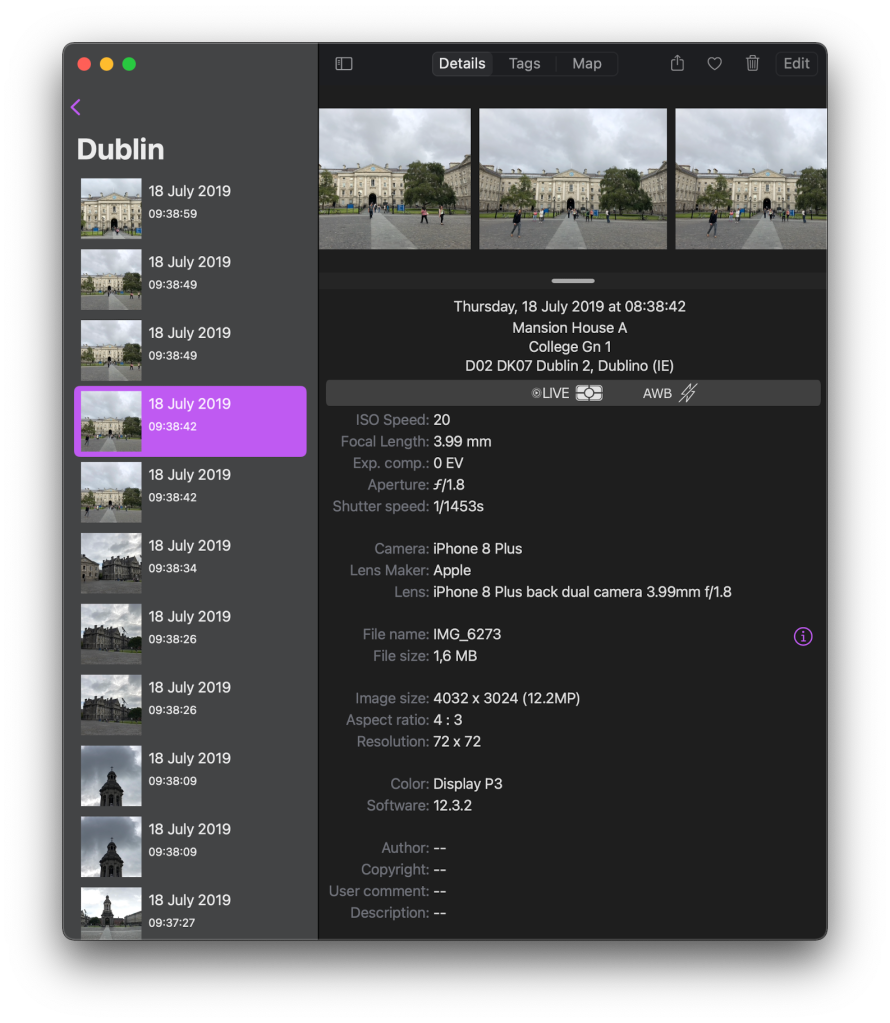Select the photo taken at 09:38:59
Image resolution: width=890 pixels, height=1023 pixels.
click(190, 208)
